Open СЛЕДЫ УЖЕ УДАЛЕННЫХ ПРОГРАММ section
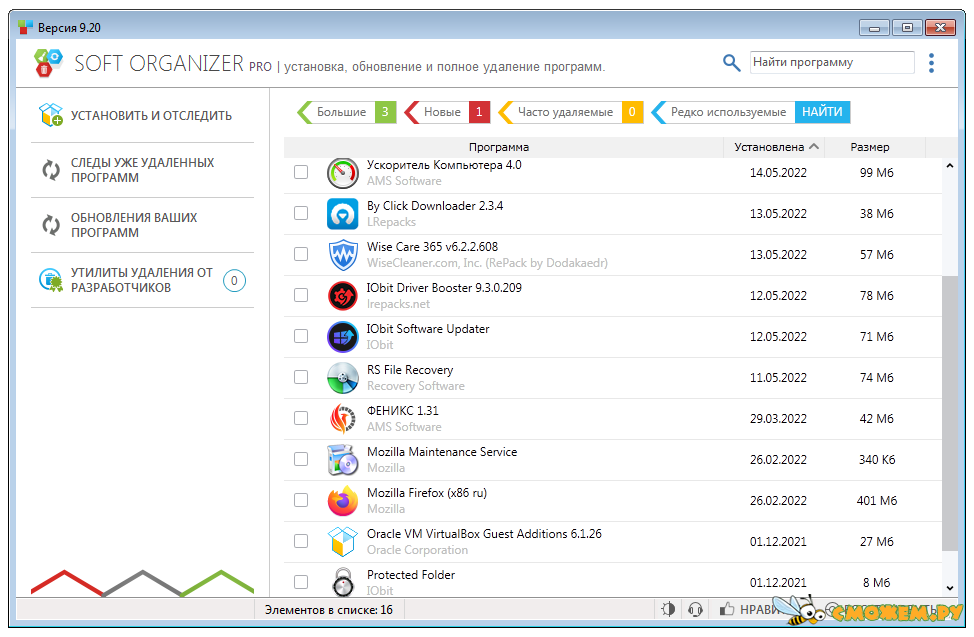The height and width of the screenshot is (637, 974). 142,170
